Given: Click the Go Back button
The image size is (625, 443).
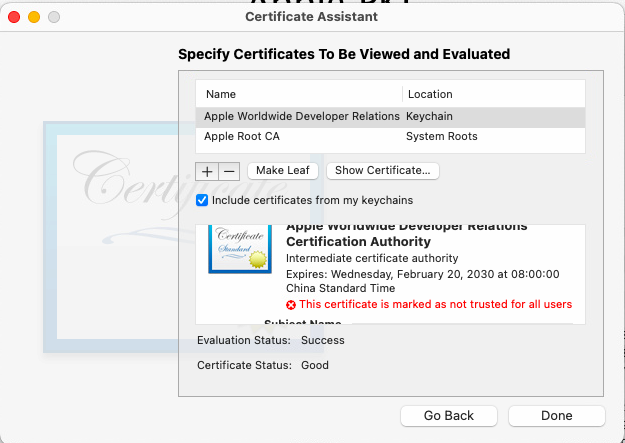Looking at the screenshot, I should [x=448, y=415].
